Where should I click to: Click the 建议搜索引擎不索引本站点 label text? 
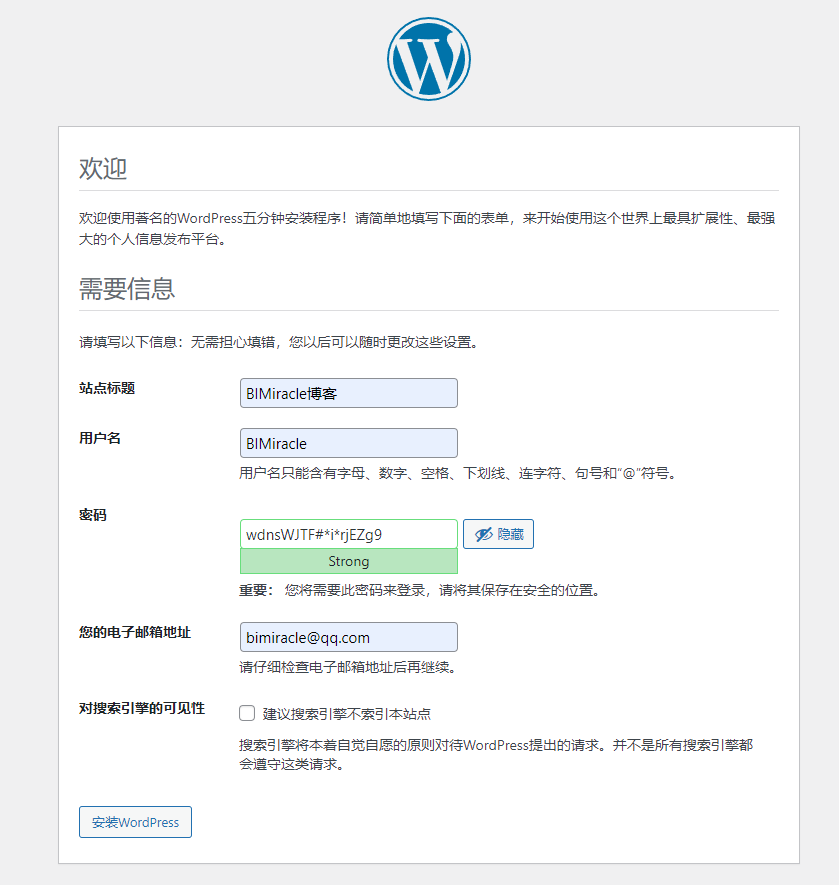(347, 714)
